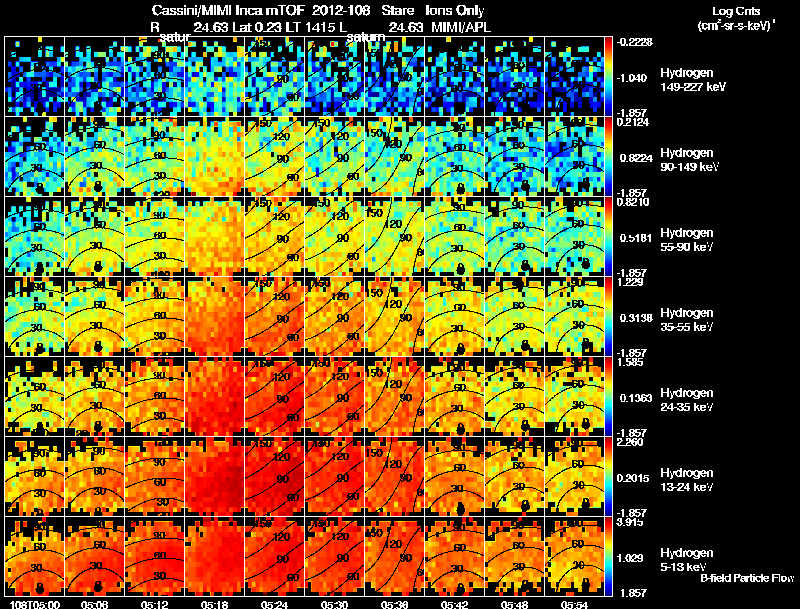Click the '108T05:00' time axis label

[35, 604]
